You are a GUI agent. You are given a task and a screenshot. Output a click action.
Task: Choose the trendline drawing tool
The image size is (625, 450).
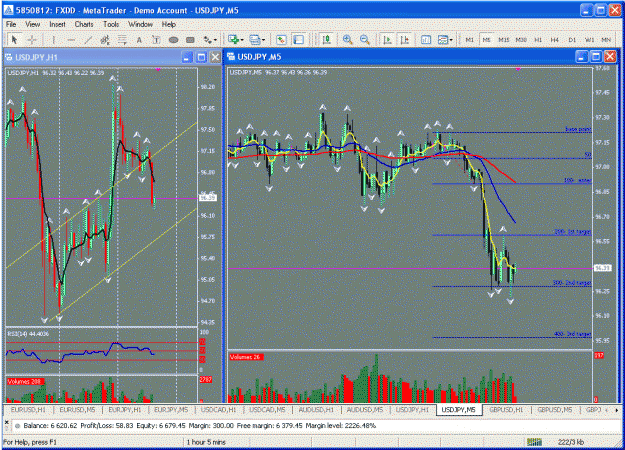[x=88, y=39]
